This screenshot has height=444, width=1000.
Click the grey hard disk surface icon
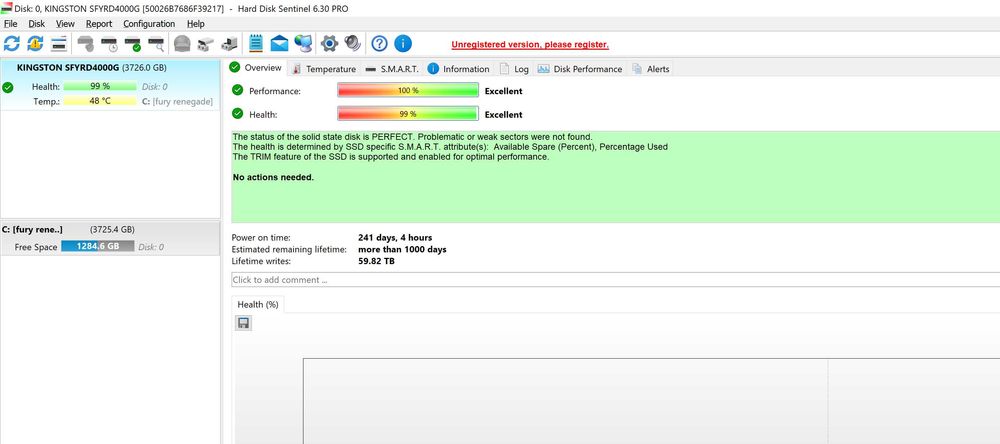(86, 43)
